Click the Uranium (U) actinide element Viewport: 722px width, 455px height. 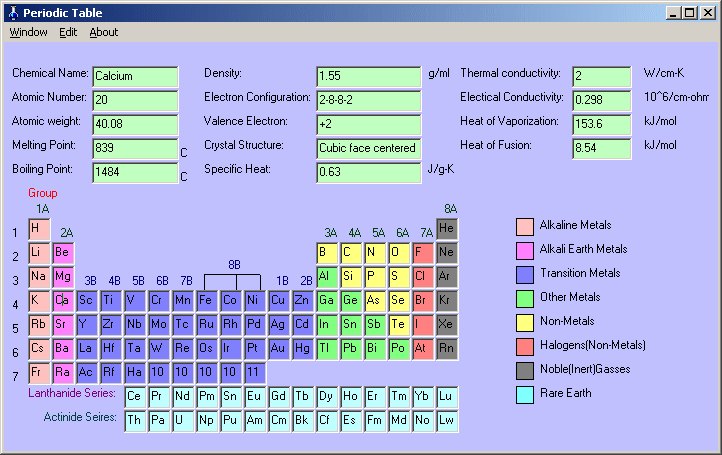(x=182, y=421)
